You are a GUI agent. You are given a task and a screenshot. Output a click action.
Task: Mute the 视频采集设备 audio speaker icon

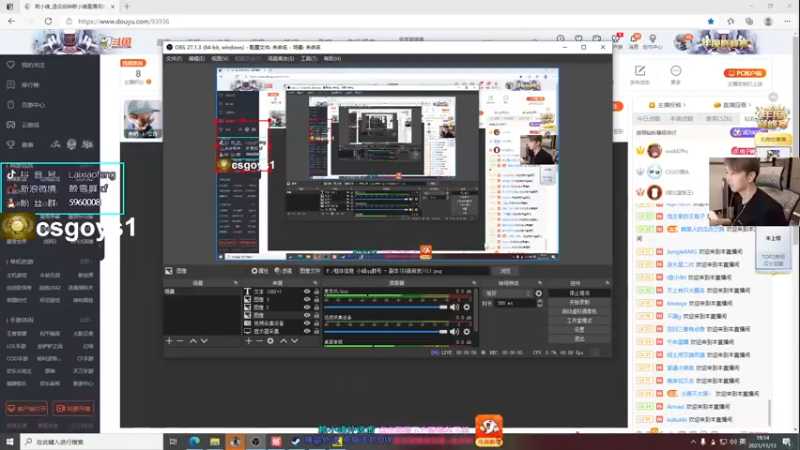click(x=454, y=332)
